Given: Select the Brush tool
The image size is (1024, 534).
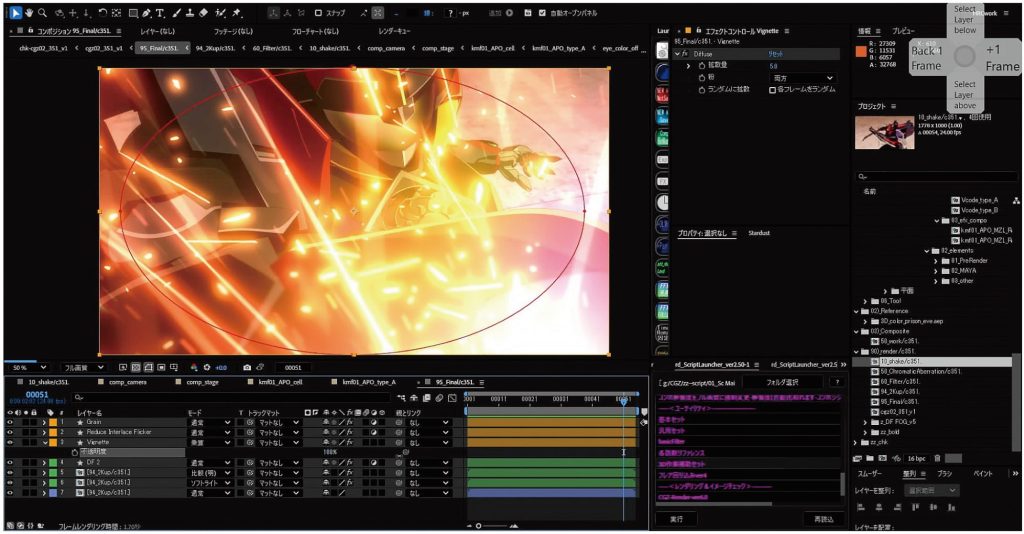Looking at the screenshot, I should [176, 12].
